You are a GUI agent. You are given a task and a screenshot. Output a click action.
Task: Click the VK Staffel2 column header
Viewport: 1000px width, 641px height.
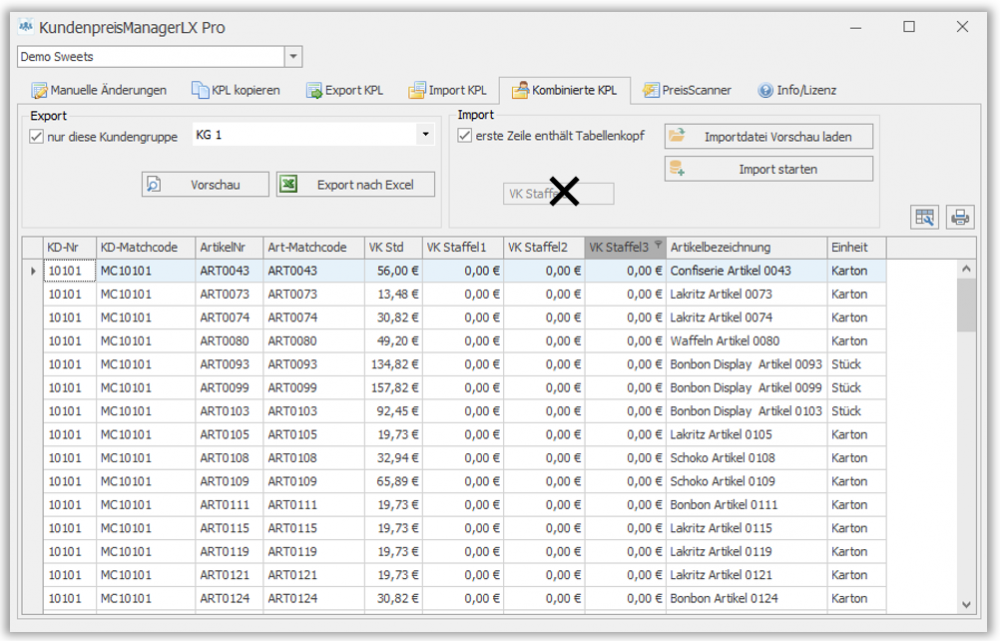click(x=544, y=247)
